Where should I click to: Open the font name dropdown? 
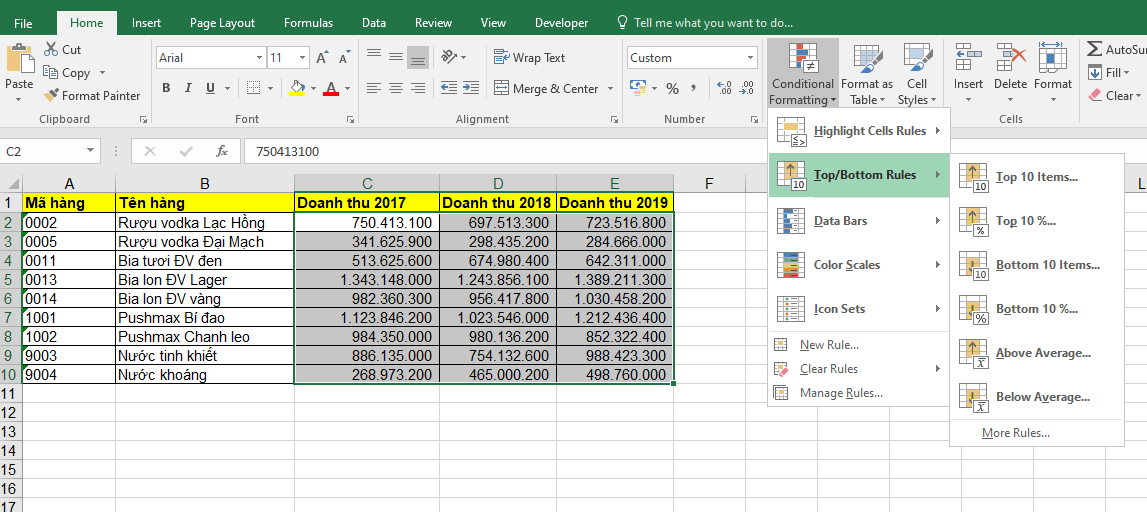[259, 58]
